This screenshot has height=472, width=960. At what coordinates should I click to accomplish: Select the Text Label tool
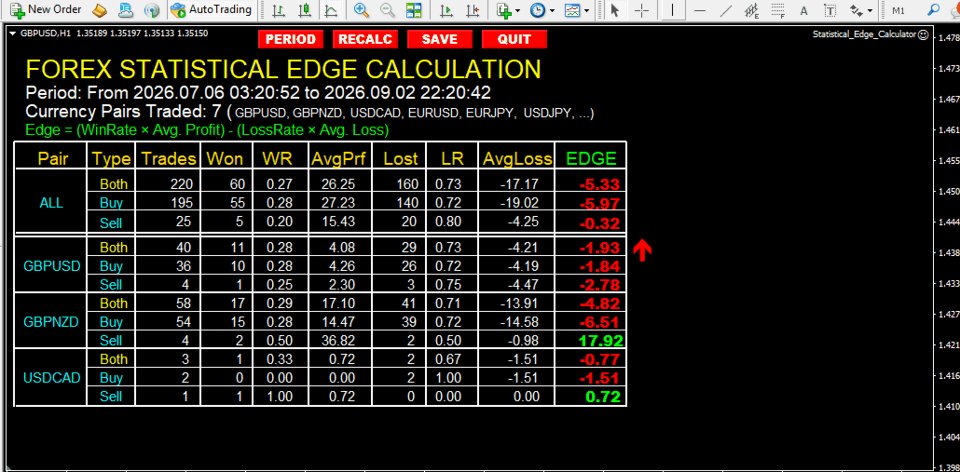coord(830,10)
